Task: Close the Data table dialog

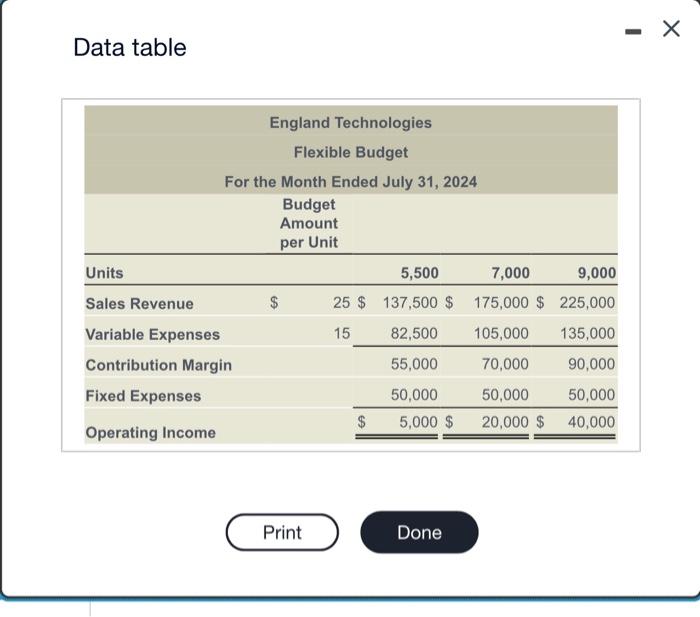Action: point(672,29)
